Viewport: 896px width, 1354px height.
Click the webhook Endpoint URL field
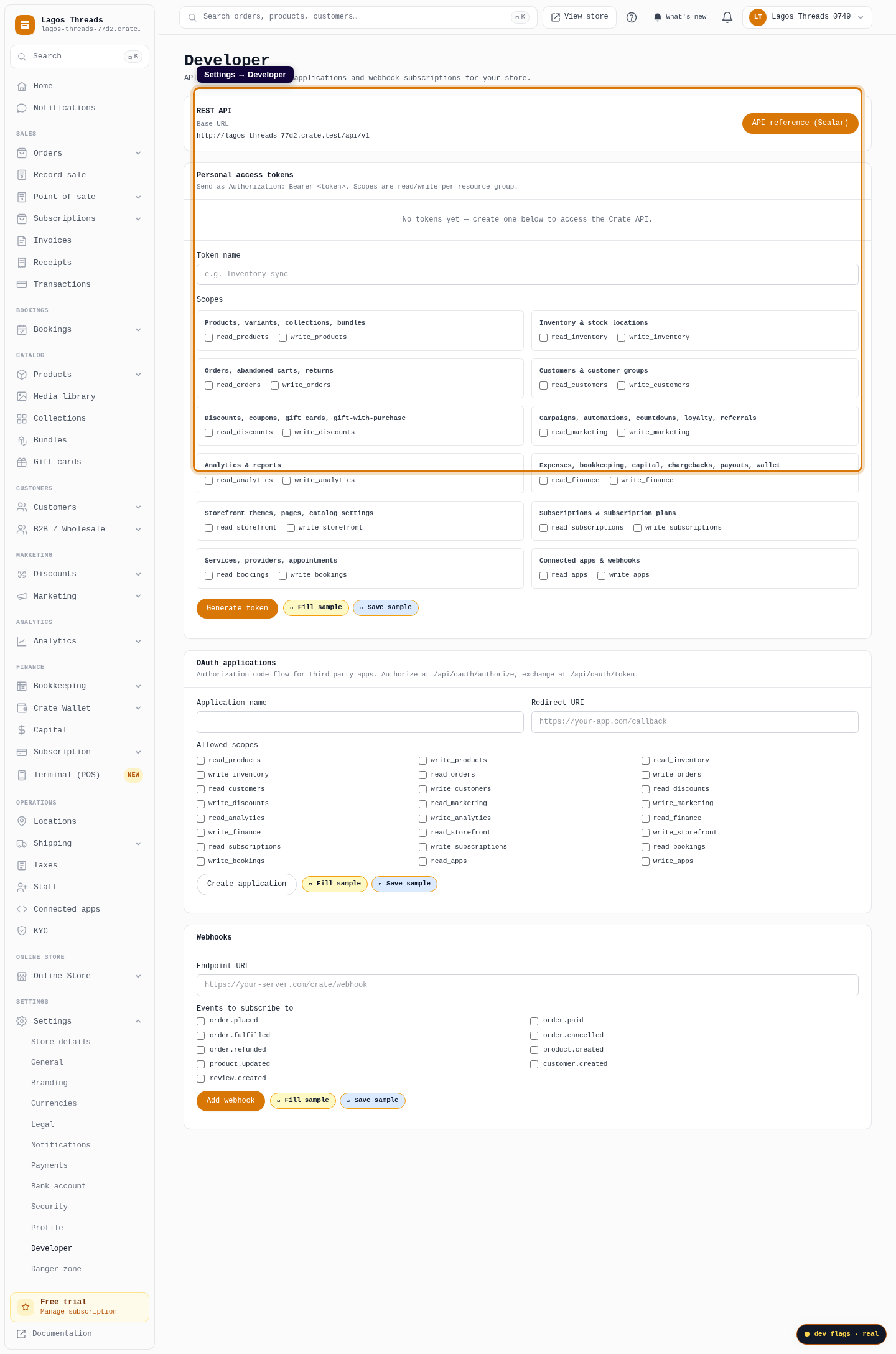pos(528,985)
